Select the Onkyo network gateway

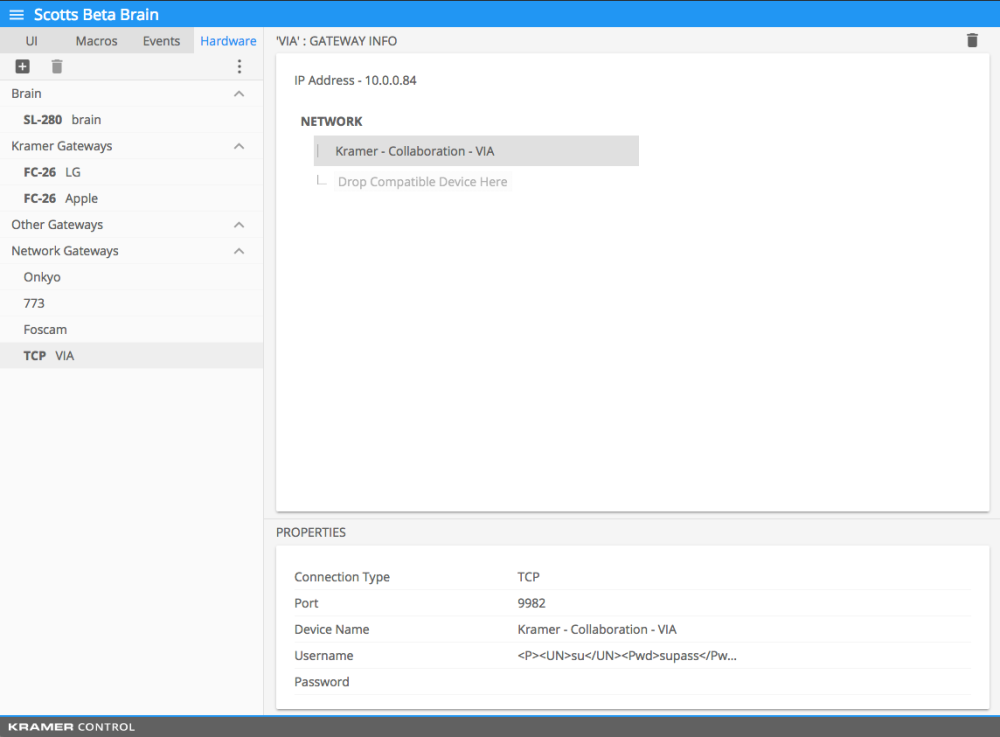131,277
